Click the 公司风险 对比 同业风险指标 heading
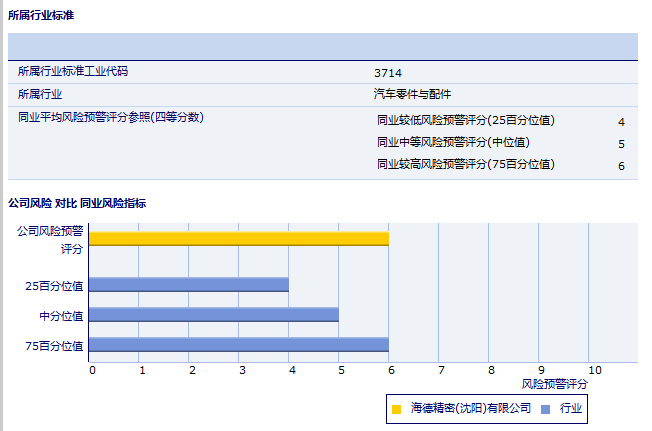The image size is (652, 431). [77, 203]
